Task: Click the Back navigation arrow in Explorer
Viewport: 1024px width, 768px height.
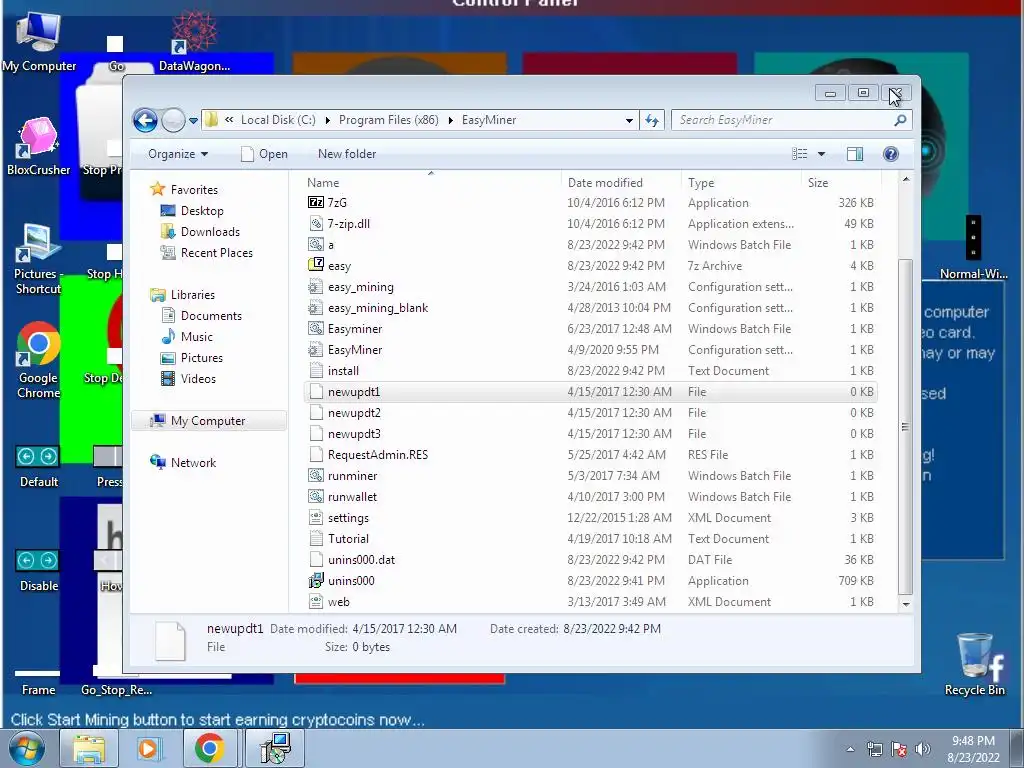Action: [145, 120]
